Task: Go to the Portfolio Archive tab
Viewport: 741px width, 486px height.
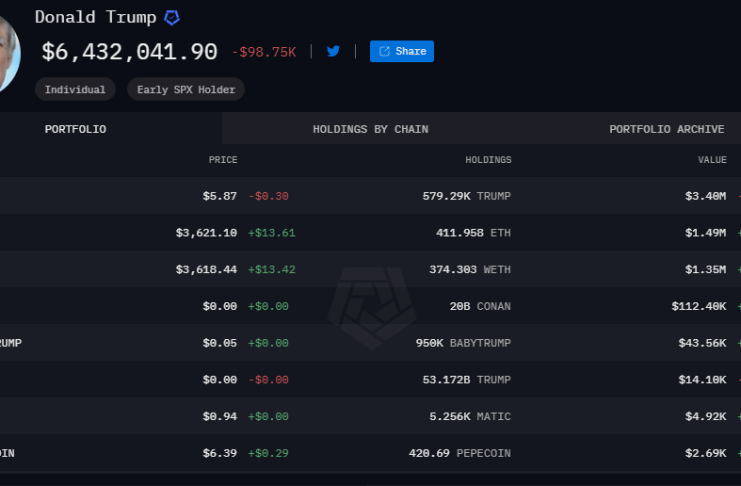Action: click(666, 129)
